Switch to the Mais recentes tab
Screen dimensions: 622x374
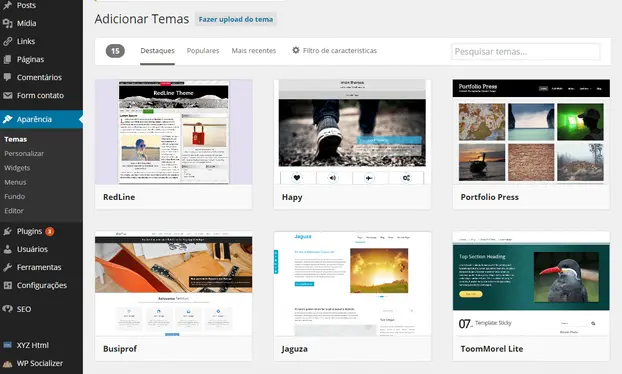tap(253, 51)
